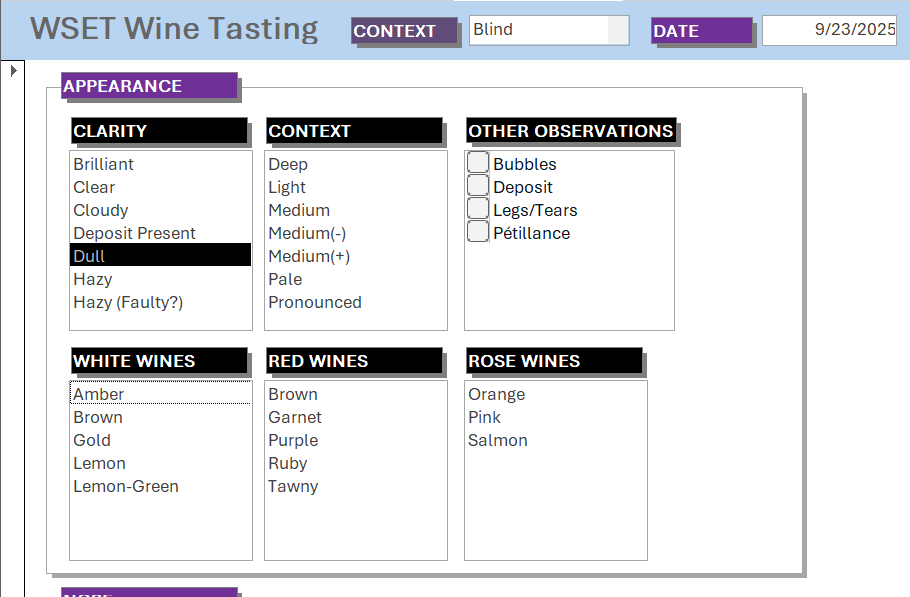This screenshot has height=597, width=910.
Task: Select Brilliant in the Clarity list
Action: click(x=161, y=164)
